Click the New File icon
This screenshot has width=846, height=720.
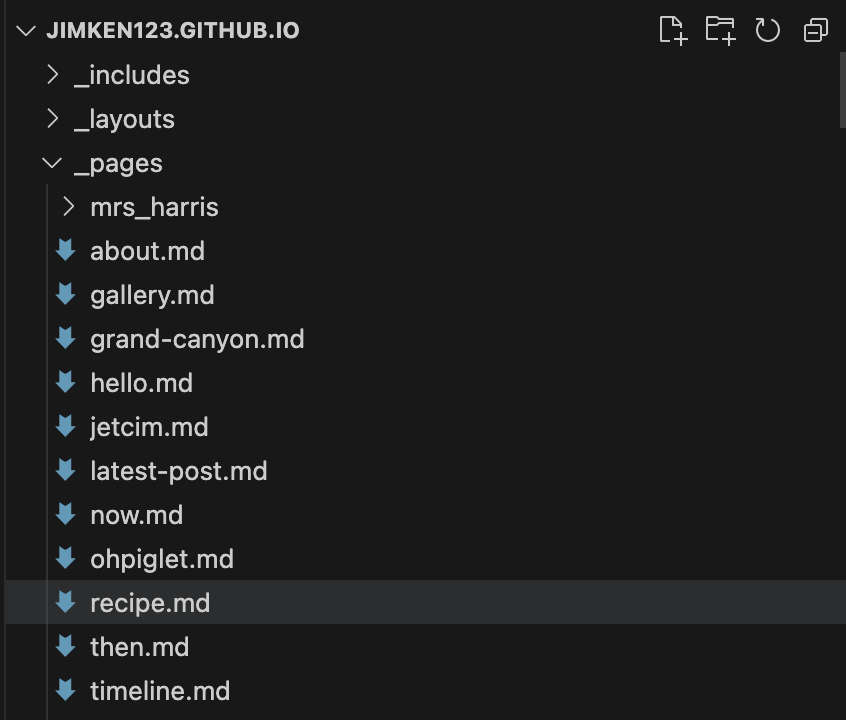coord(673,30)
